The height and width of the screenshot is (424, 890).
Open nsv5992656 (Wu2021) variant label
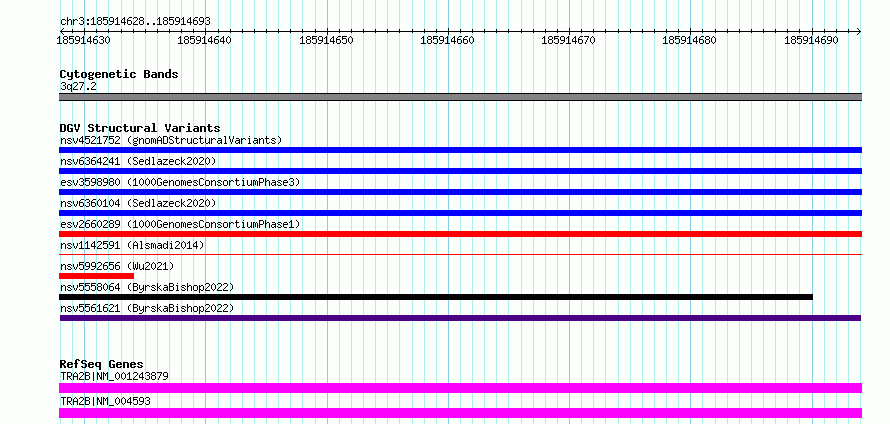pos(117,266)
